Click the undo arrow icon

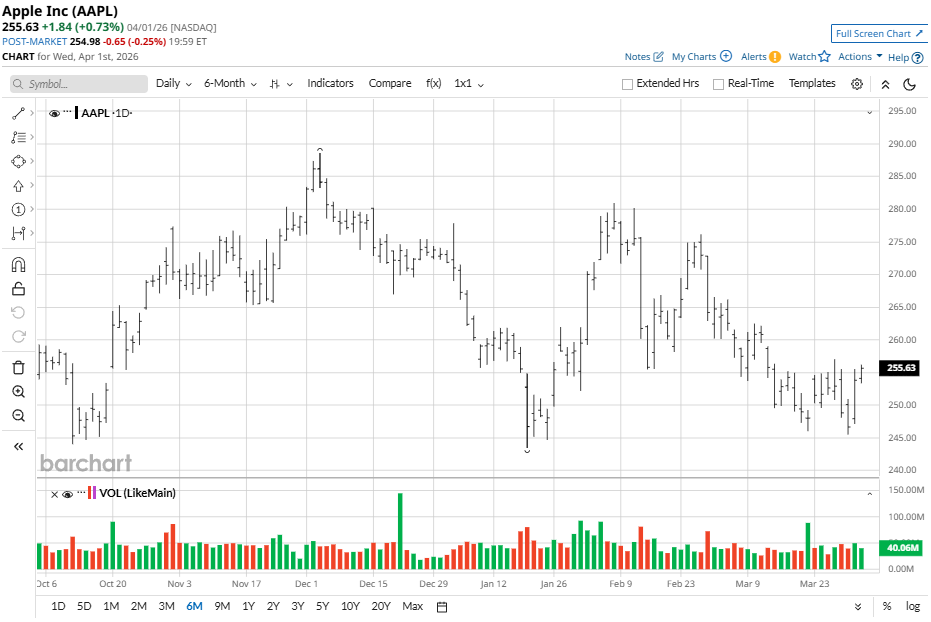click(x=18, y=313)
